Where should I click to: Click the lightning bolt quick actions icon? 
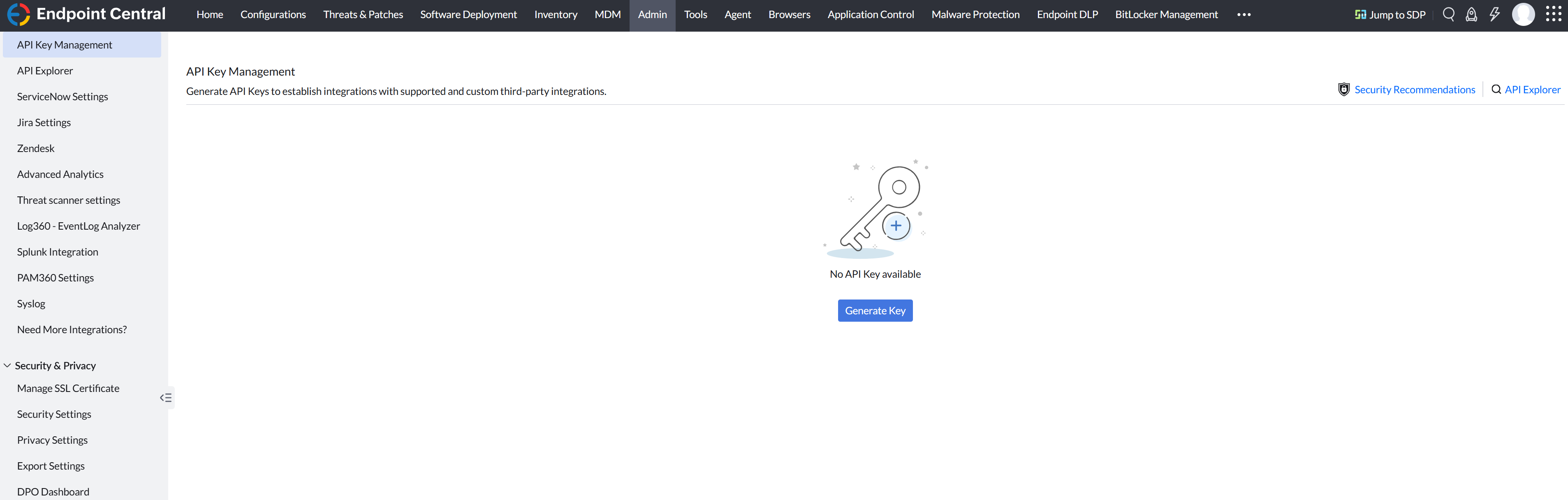click(x=1494, y=15)
